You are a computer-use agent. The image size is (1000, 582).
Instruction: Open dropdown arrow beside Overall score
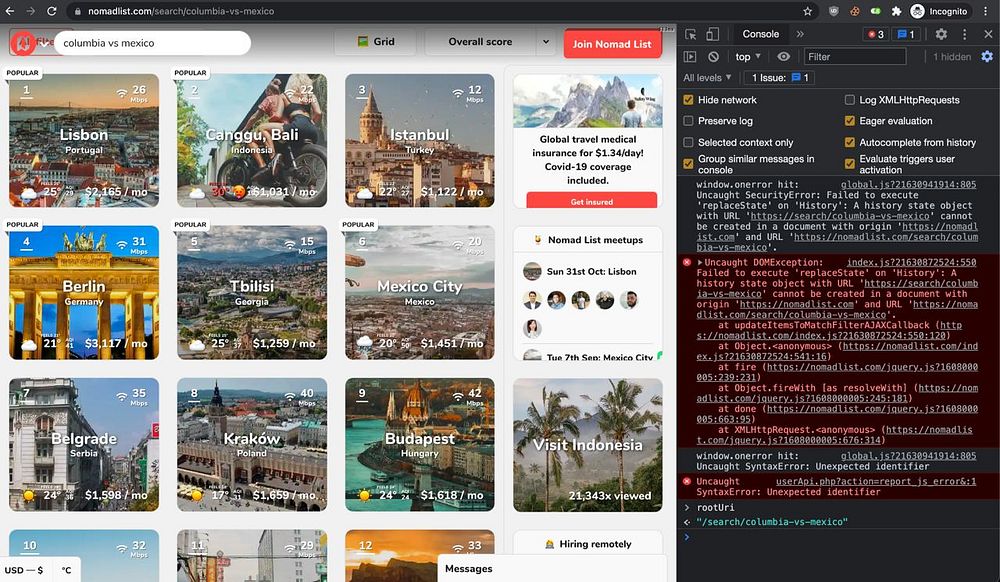[x=546, y=41]
